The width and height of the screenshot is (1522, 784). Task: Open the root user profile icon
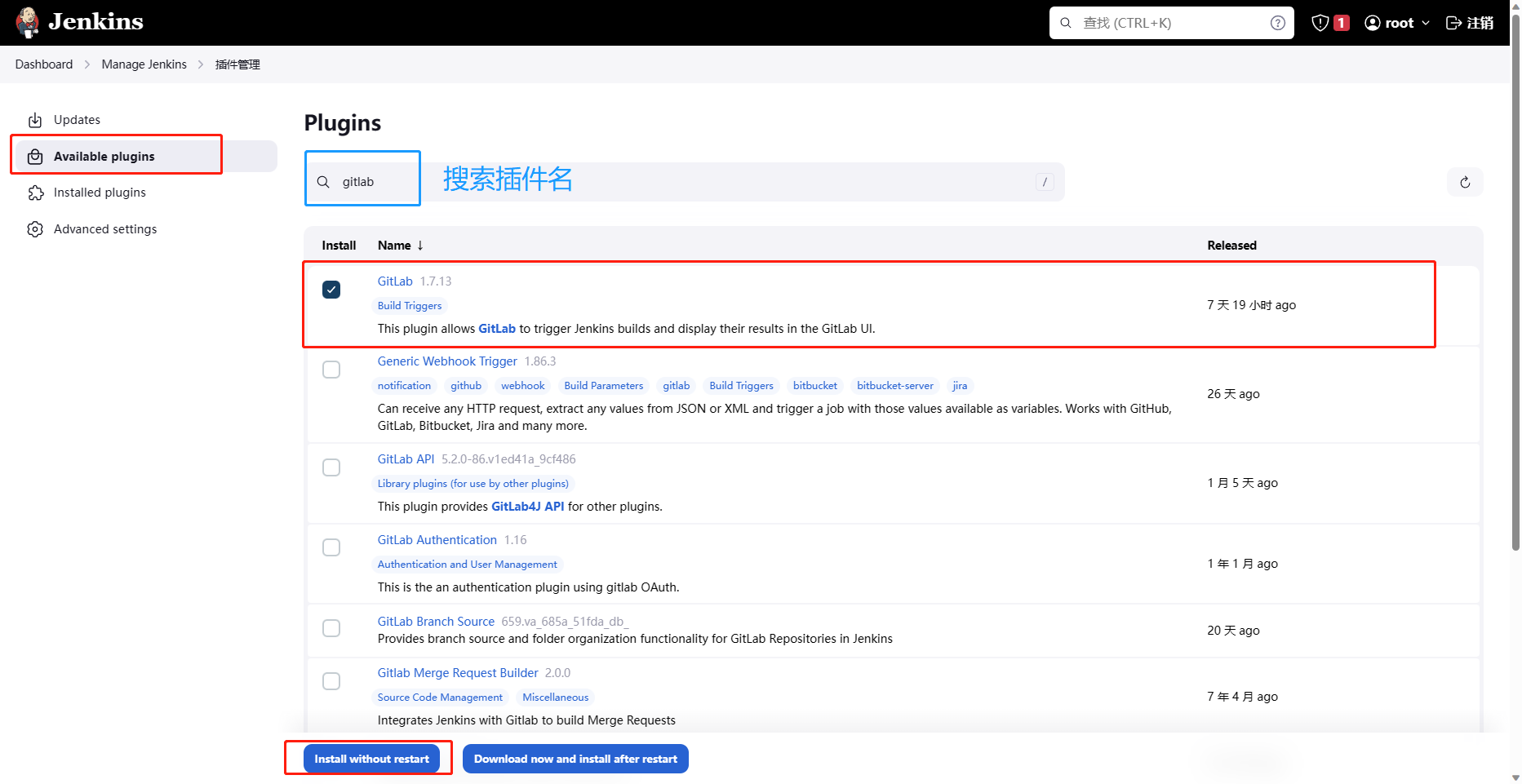pos(1373,23)
